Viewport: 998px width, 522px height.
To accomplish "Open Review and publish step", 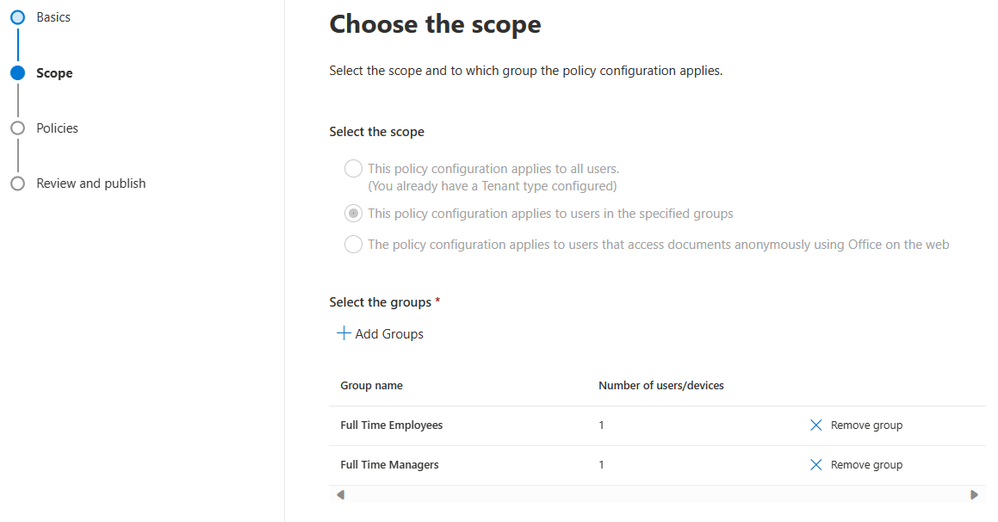I will tap(91, 183).
